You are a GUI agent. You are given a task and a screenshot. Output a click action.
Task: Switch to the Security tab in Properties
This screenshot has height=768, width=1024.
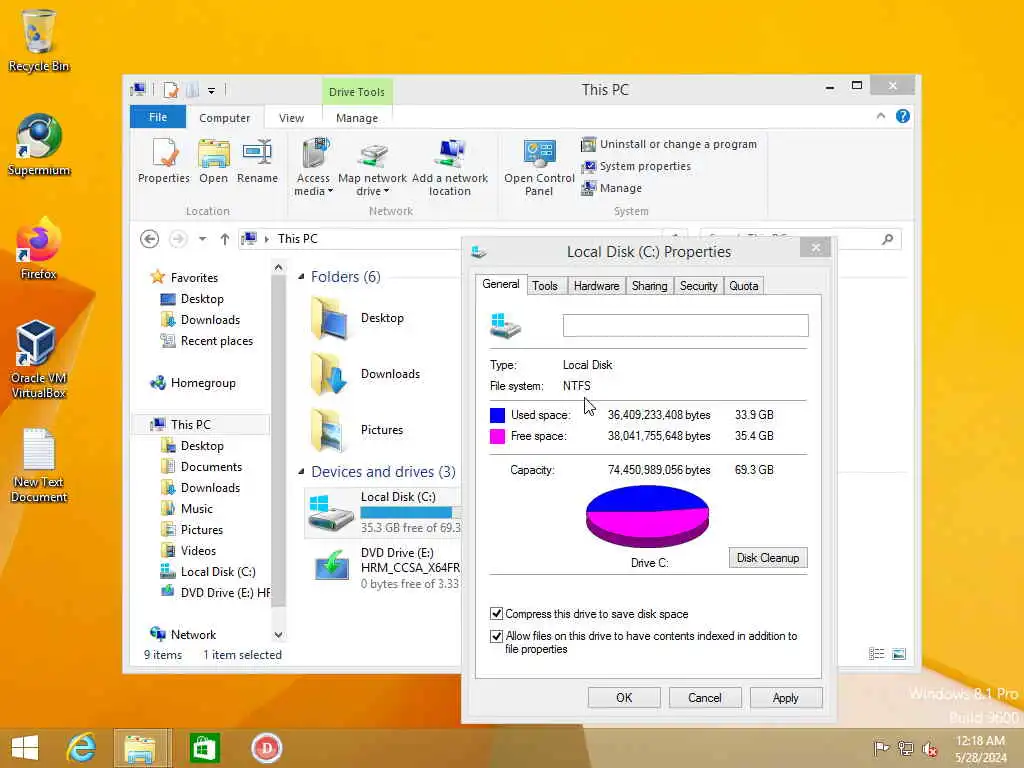[x=698, y=286]
